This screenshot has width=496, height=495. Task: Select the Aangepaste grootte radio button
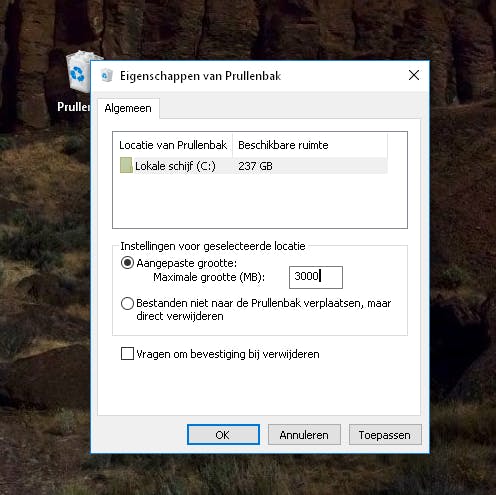127,263
